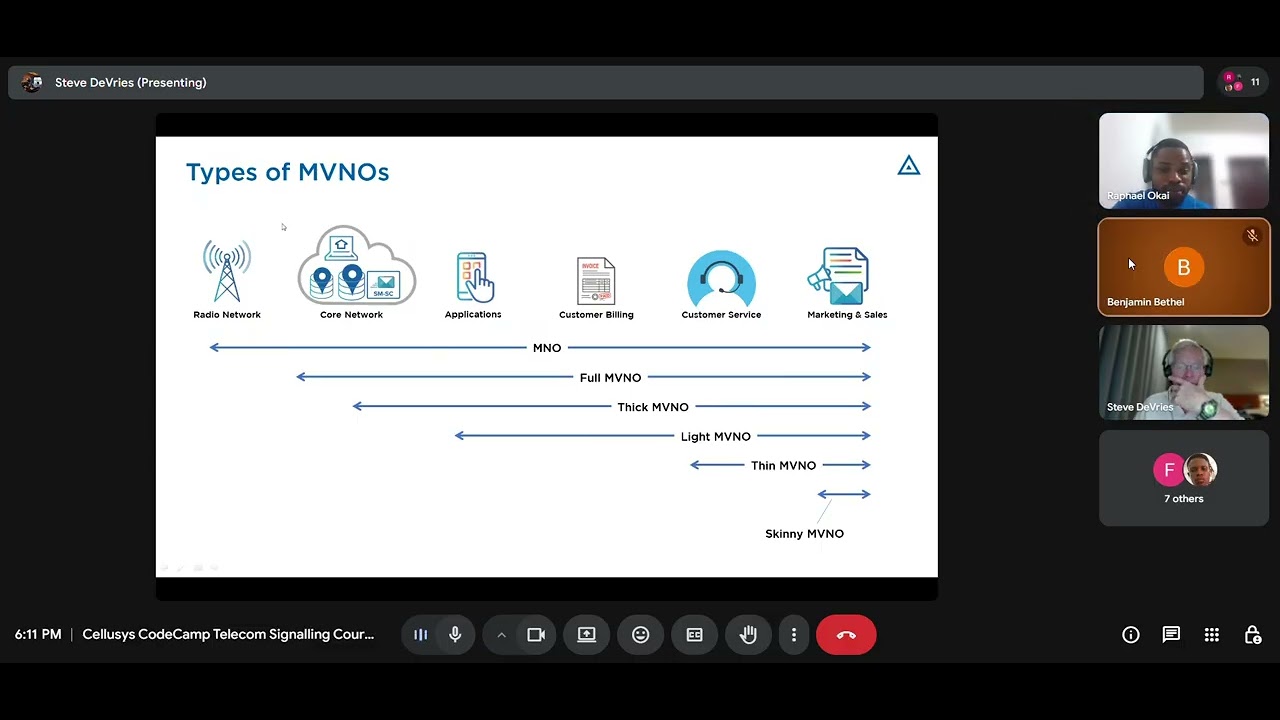Expand the audio settings chevron
Screen dimensions: 1280x720
coord(502,635)
